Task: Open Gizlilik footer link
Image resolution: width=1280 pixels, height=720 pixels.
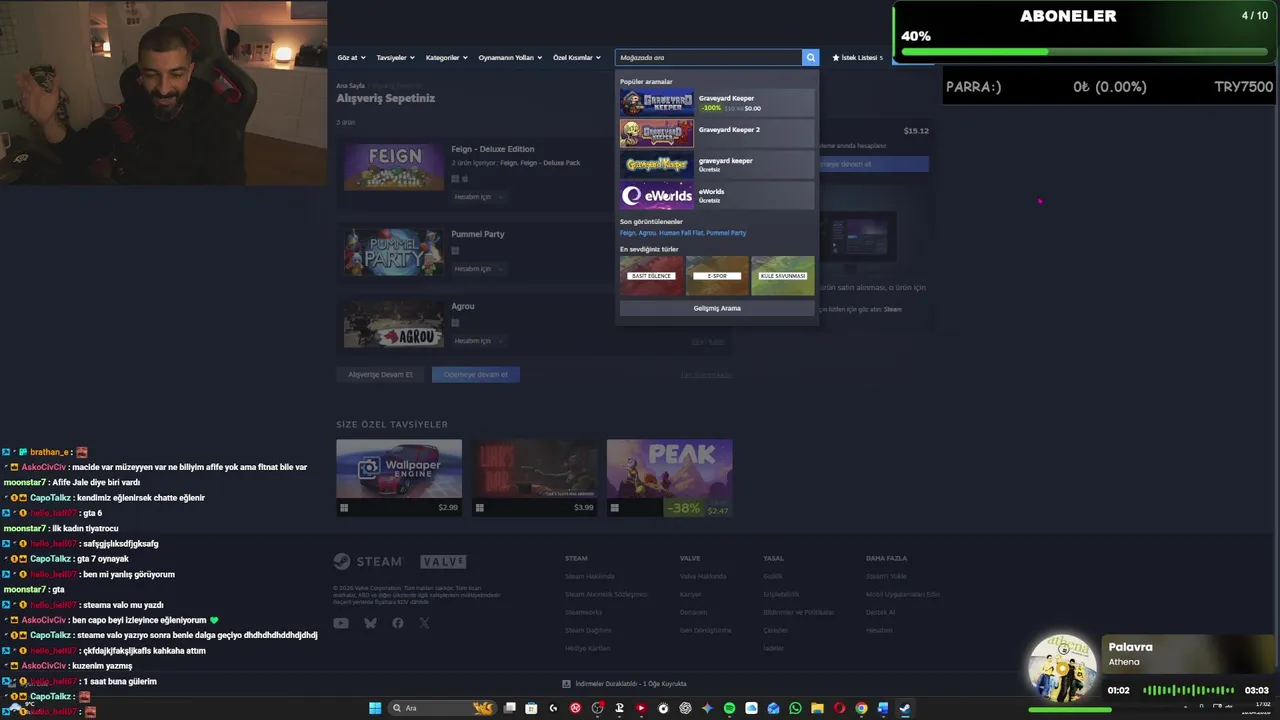Action: 773,576
